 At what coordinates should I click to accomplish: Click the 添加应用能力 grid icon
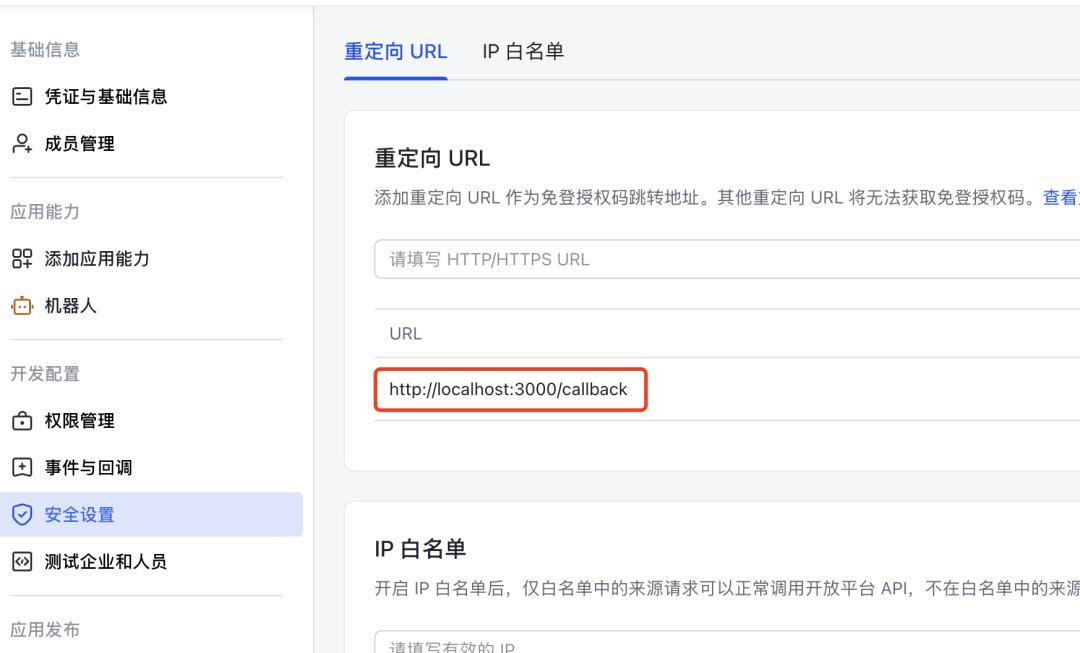pos(21,258)
